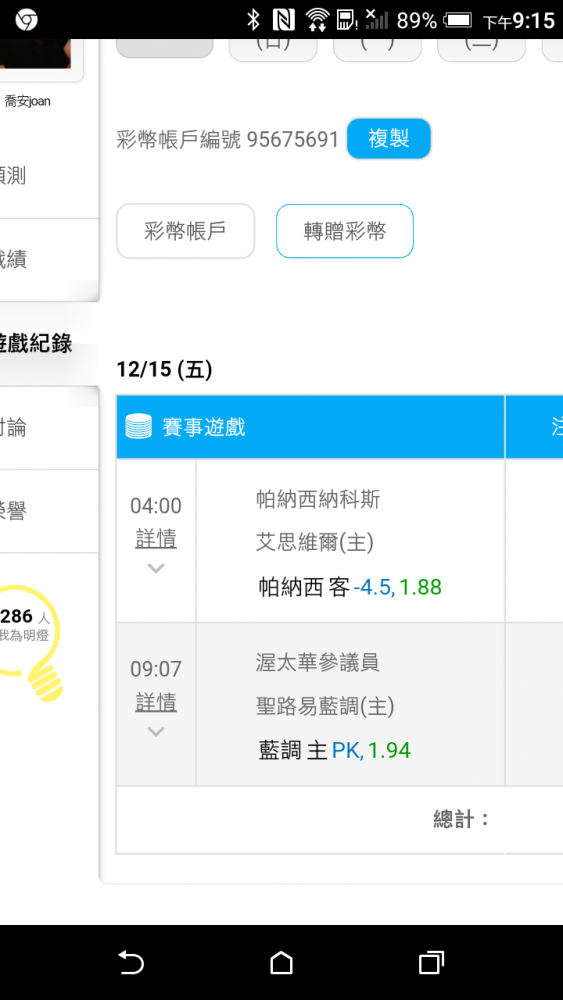Viewport: 563px width, 1000px height.
Task: Click the 複製 button to copy account number
Action: pyautogui.click(x=389, y=138)
